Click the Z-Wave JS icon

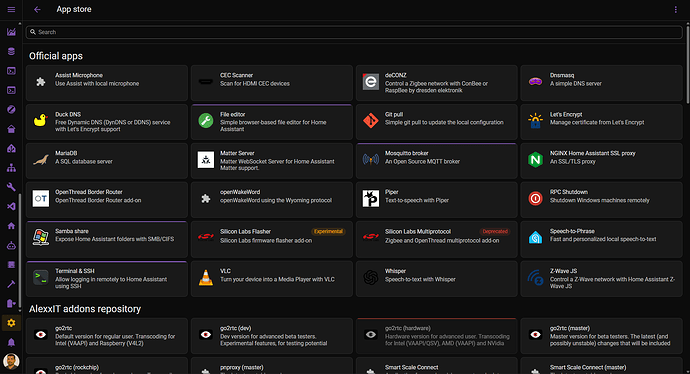535,278
